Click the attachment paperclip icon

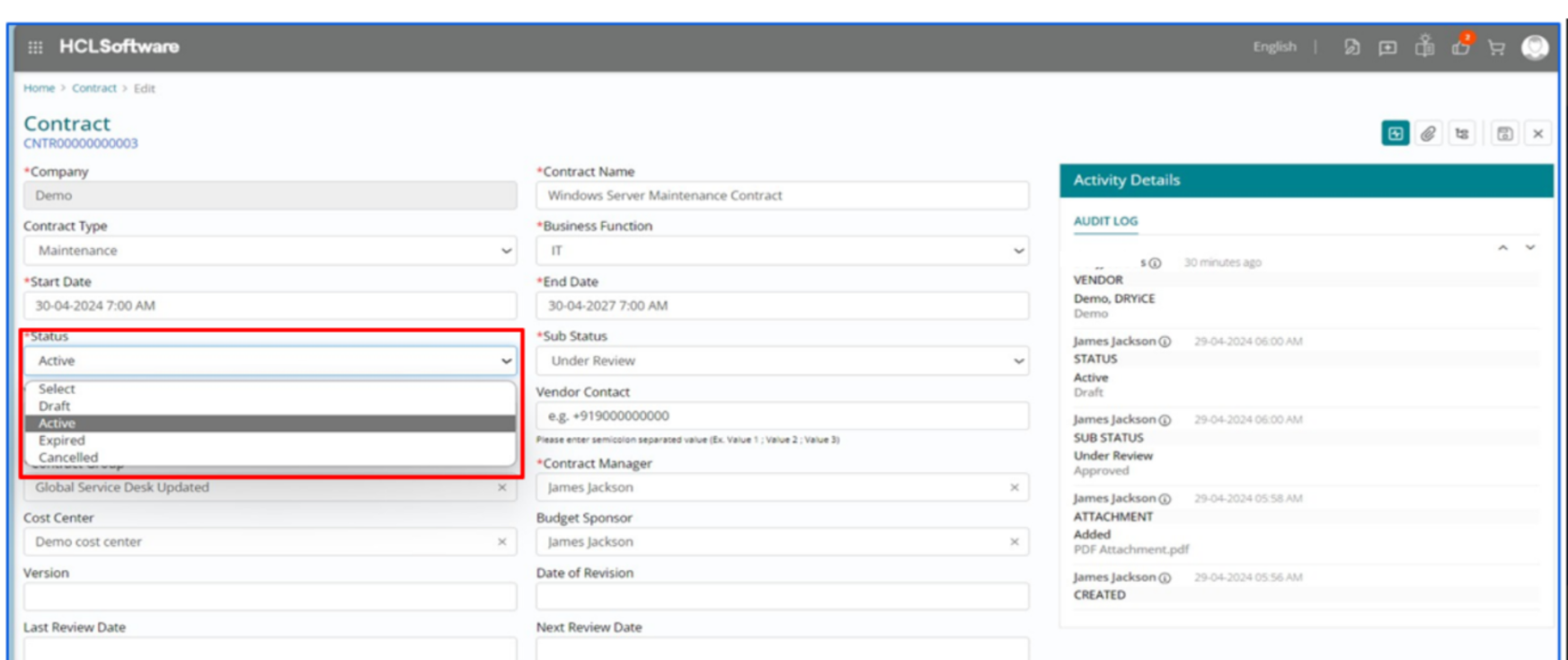click(1429, 134)
